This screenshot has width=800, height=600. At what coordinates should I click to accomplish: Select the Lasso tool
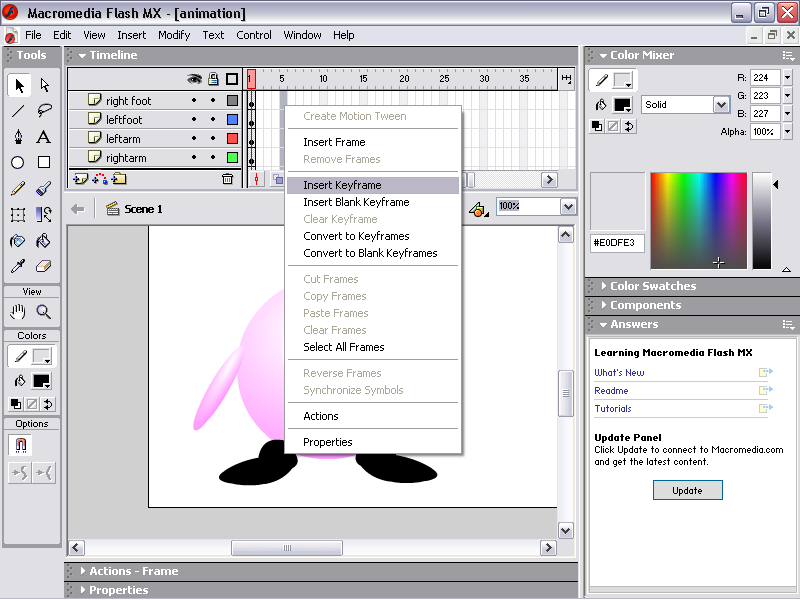pyautogui.click(x=44, y=111)
